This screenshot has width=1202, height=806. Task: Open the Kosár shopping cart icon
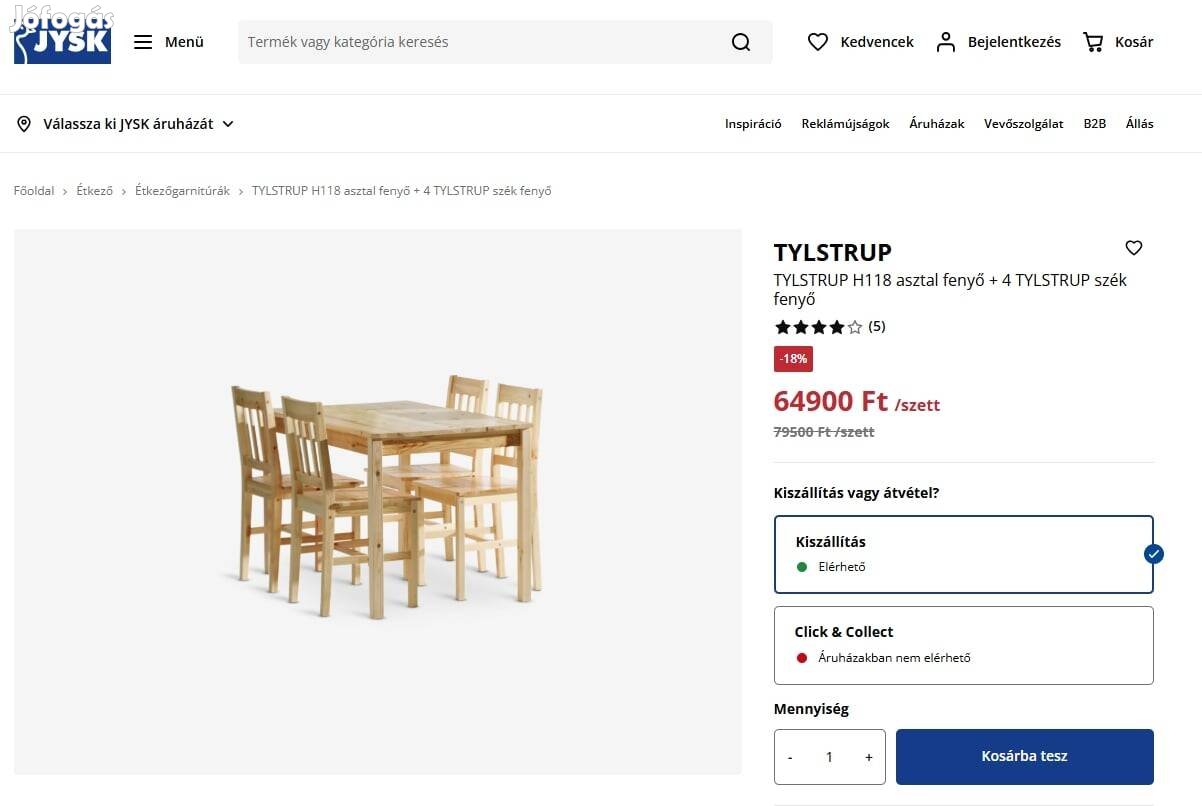point(1093,42)
